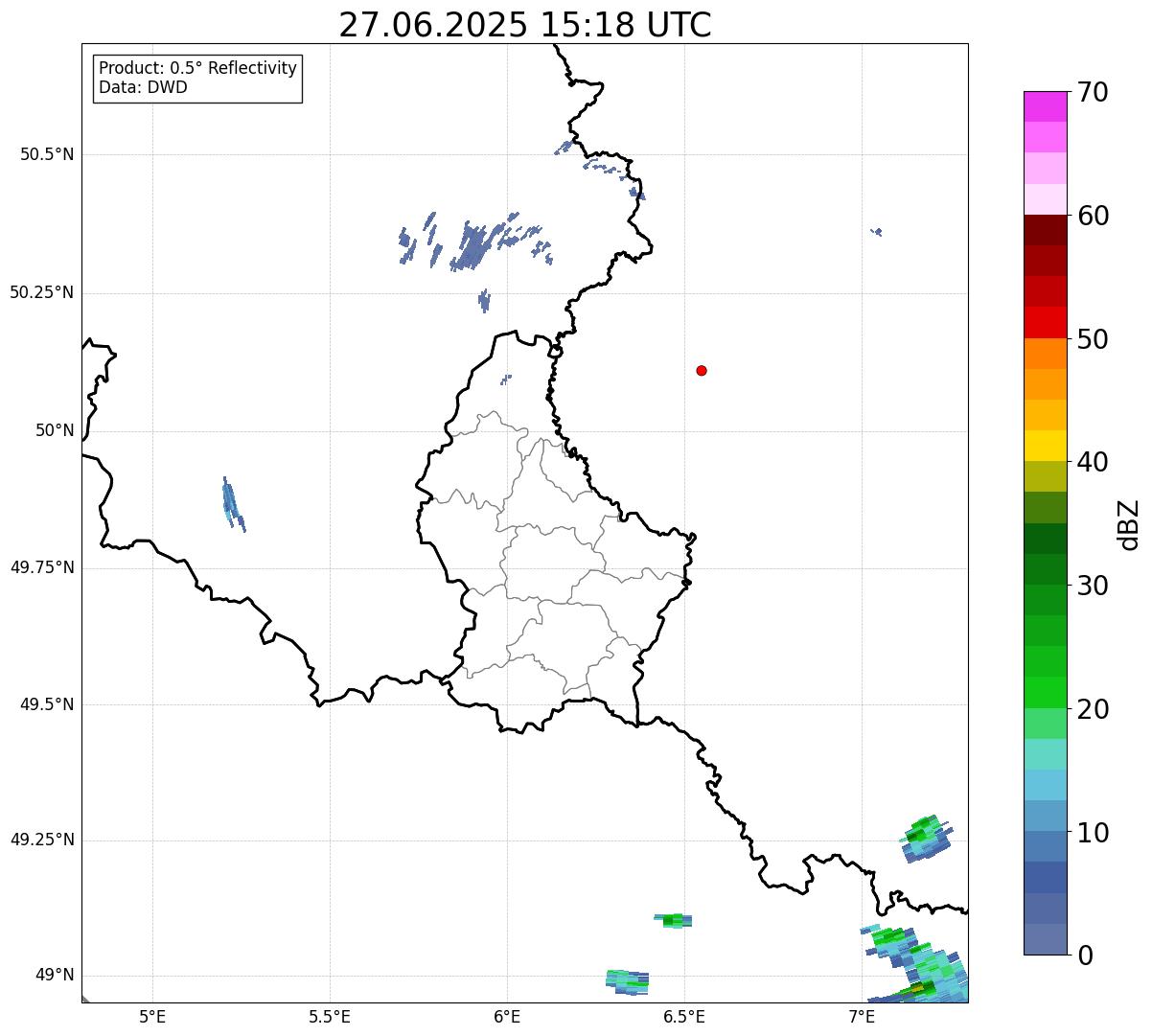Click the 49°N latitude label
The height and width of the screenshot is (1036, 1152).
click(55, 975)
